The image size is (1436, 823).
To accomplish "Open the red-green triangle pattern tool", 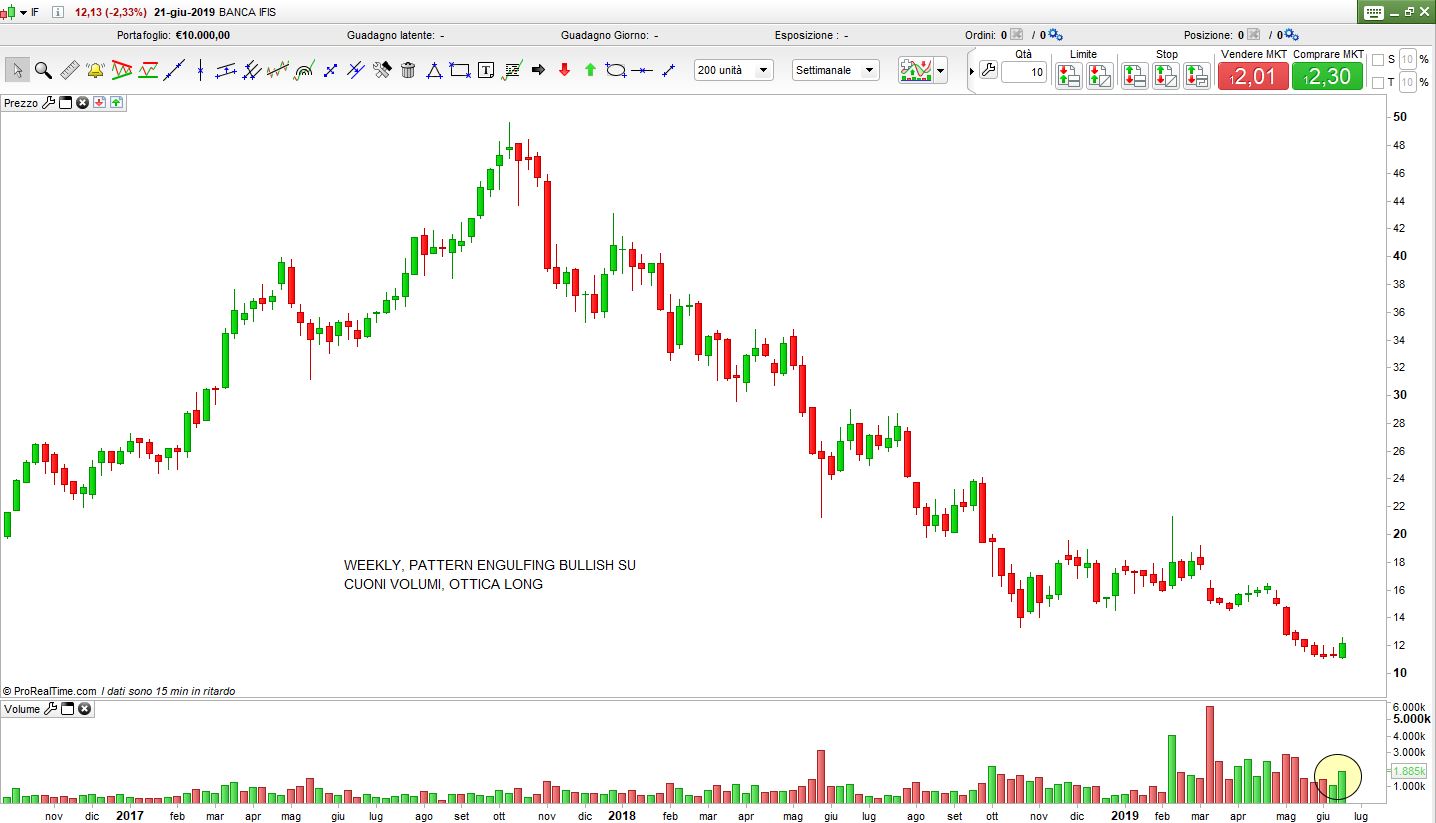I will [122, 70].
